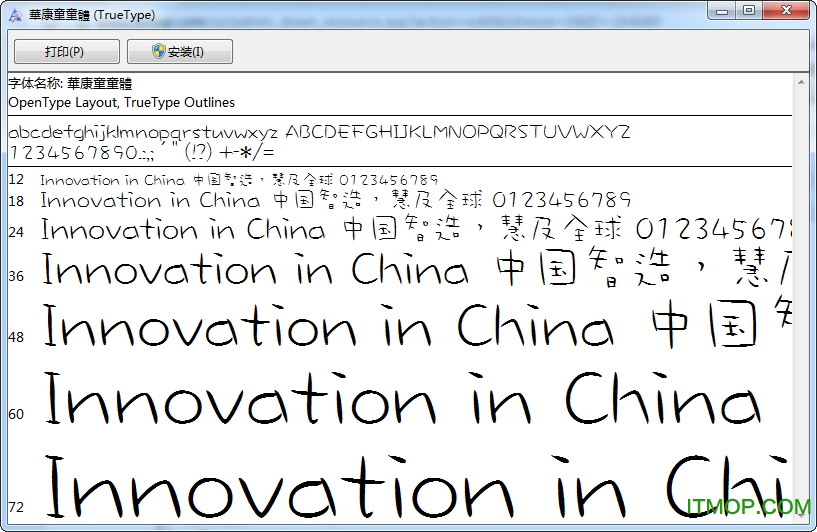Click the vertical scrollbar track
The width and height of the screenshot is (817, 532).
pyautogui.click(x=802, y=300)
